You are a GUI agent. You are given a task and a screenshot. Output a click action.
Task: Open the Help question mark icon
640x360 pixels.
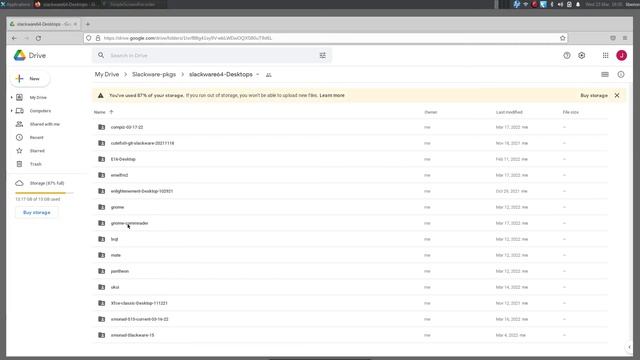tap(567, 56)
